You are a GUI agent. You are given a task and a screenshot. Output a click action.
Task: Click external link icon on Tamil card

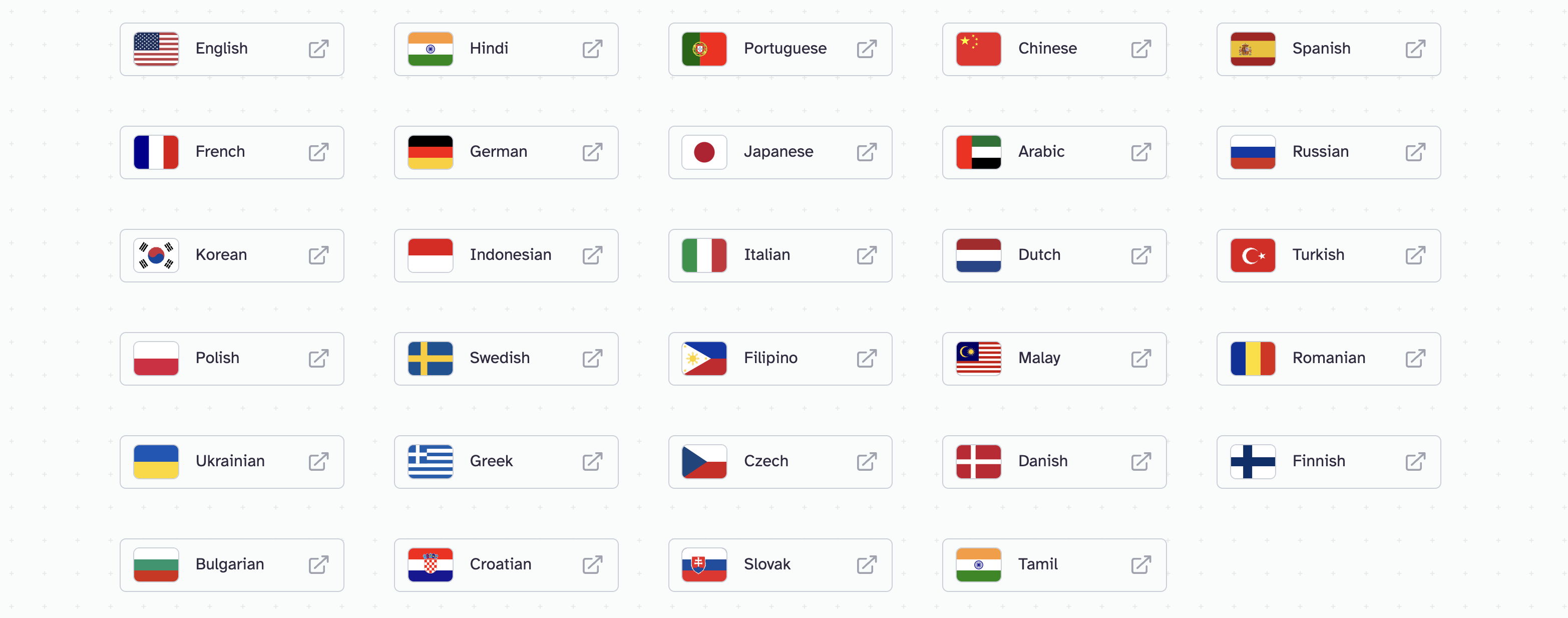(x=1140, y=564)
